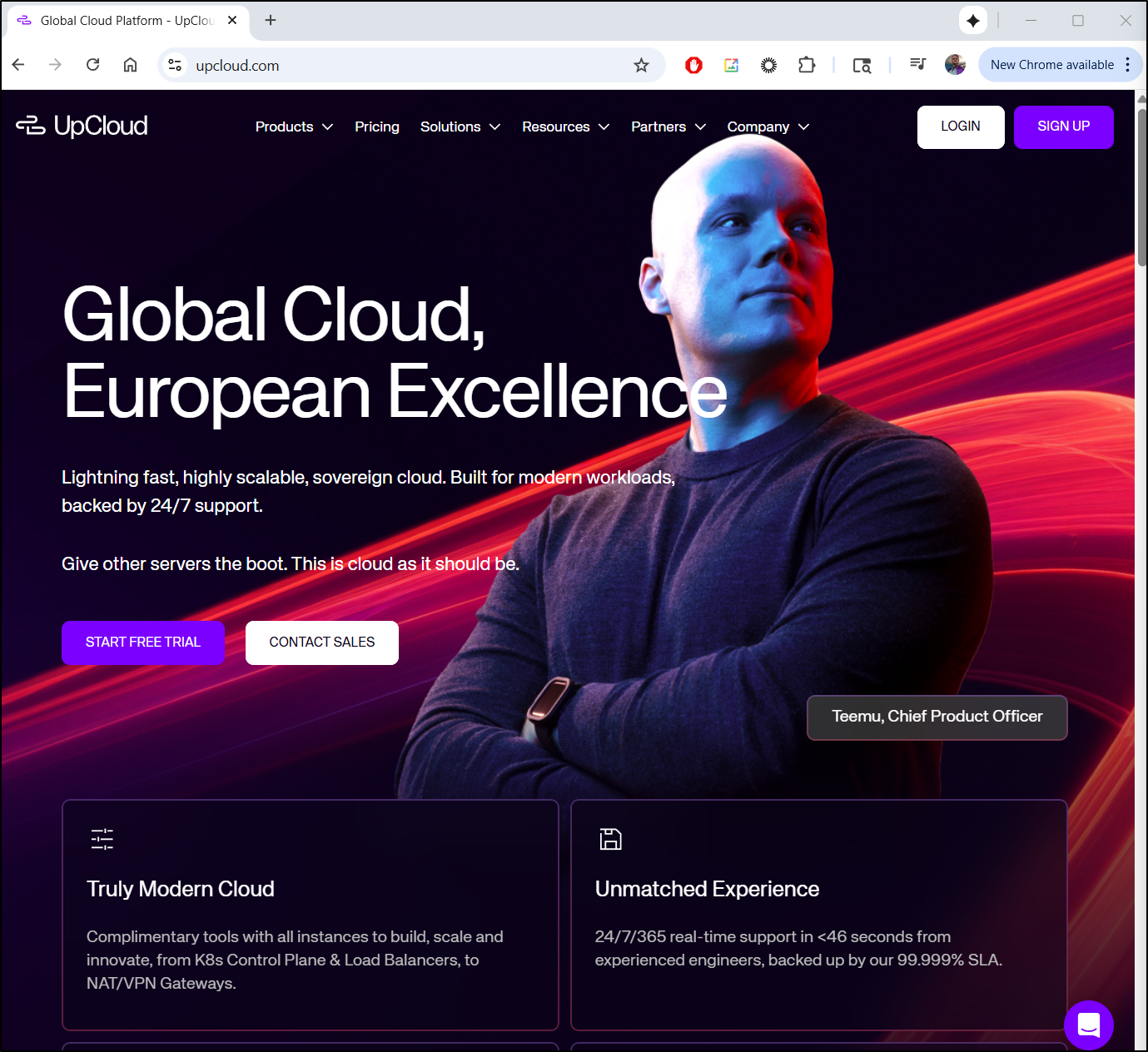Go to browser home page

point(130,65)
